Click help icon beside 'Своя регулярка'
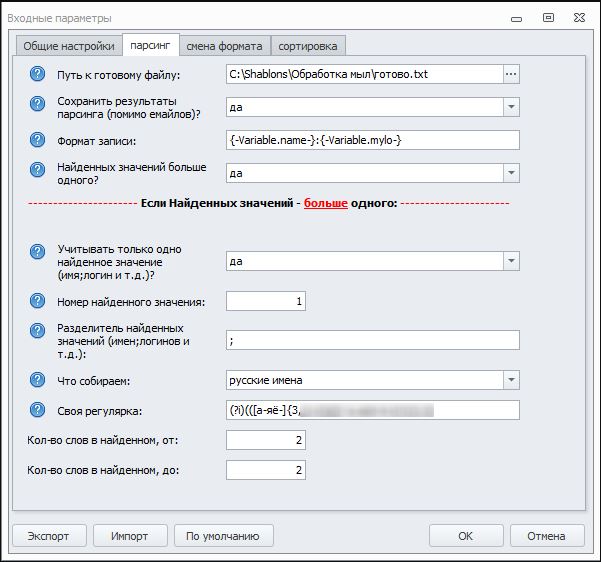 click(x=38, y=410)
